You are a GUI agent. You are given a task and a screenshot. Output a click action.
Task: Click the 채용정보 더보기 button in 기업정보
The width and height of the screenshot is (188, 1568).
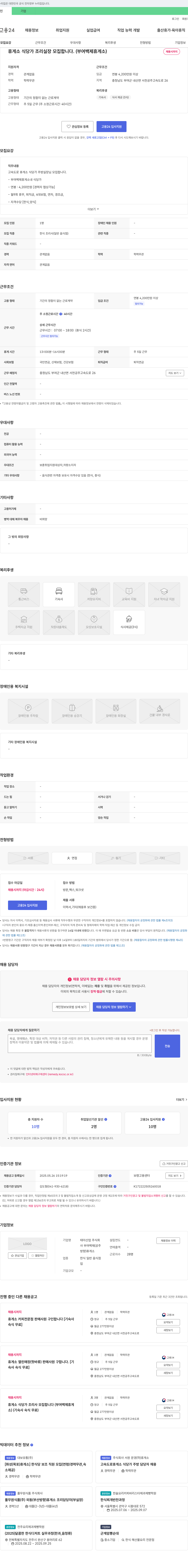coord(168,1240)
